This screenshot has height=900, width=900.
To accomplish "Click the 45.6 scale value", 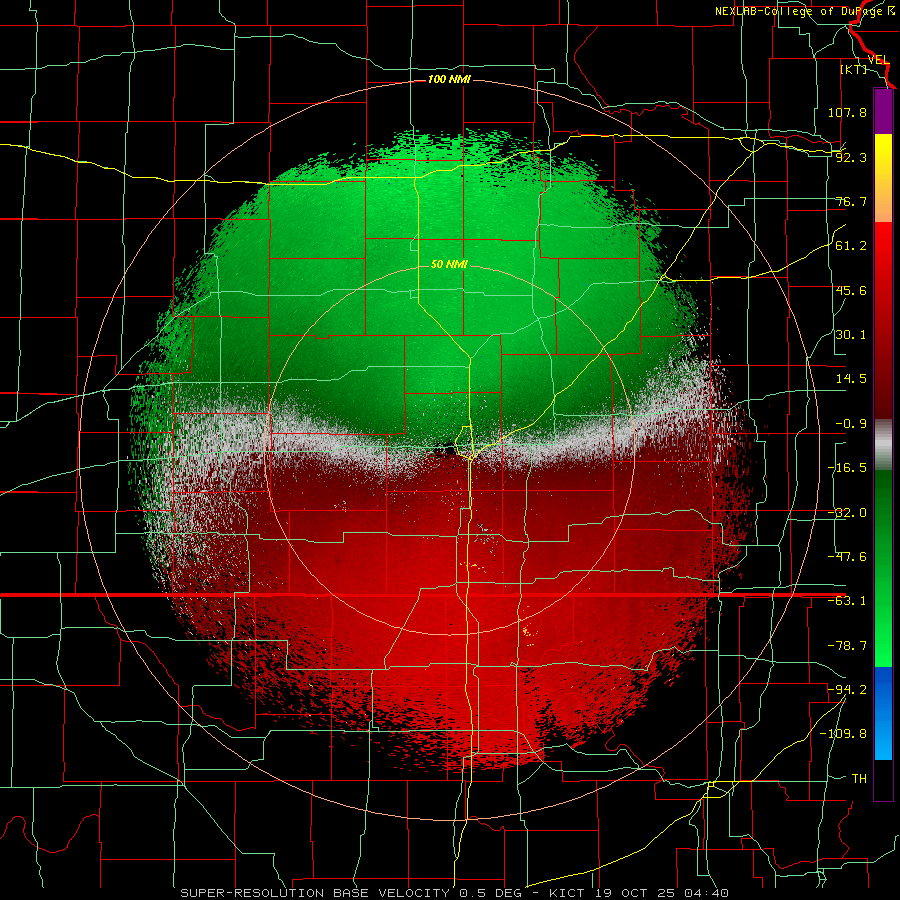I will [x=851, y=290].
